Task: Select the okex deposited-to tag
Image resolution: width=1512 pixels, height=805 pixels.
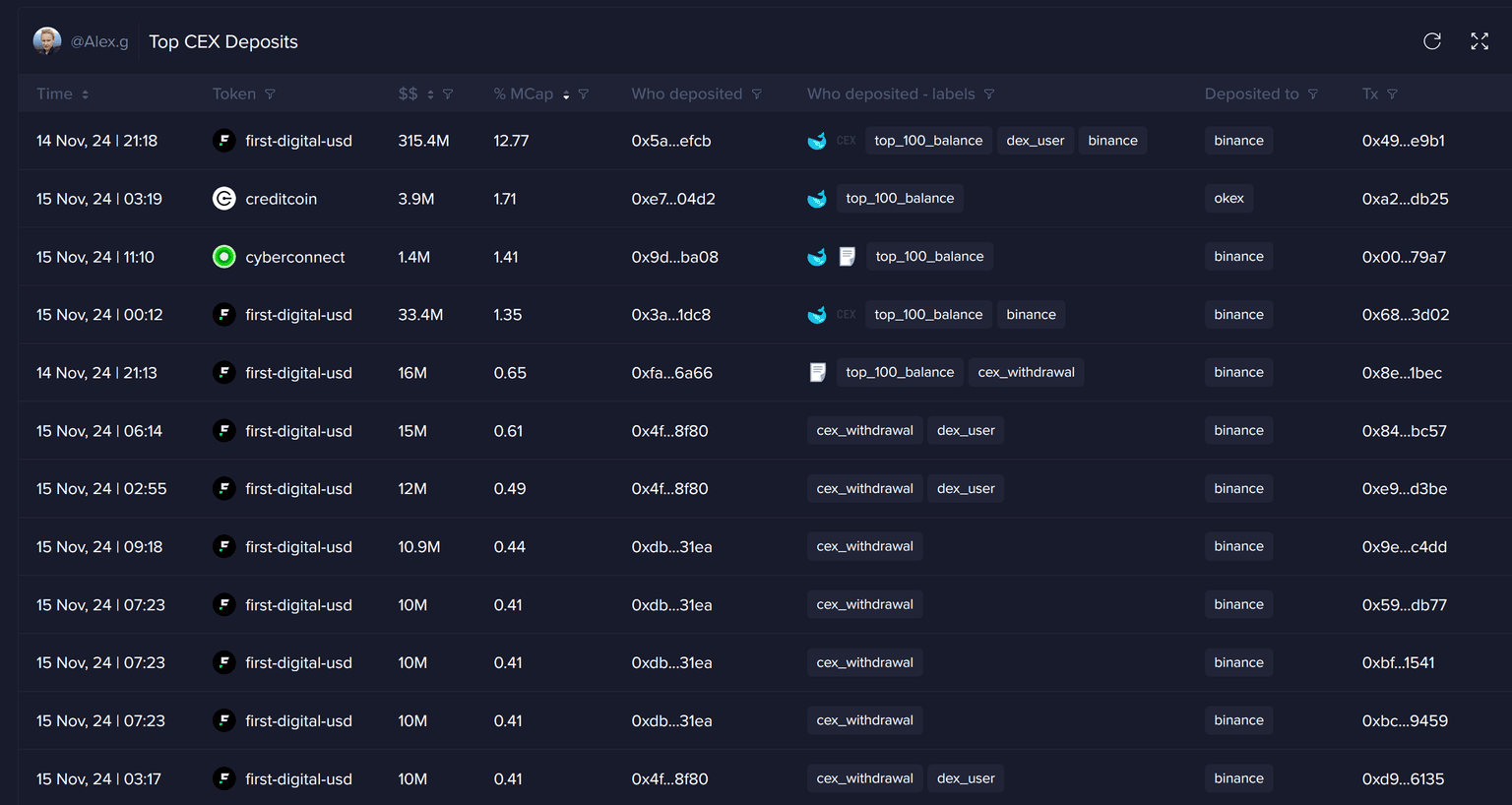Action: coord(1228,199)
